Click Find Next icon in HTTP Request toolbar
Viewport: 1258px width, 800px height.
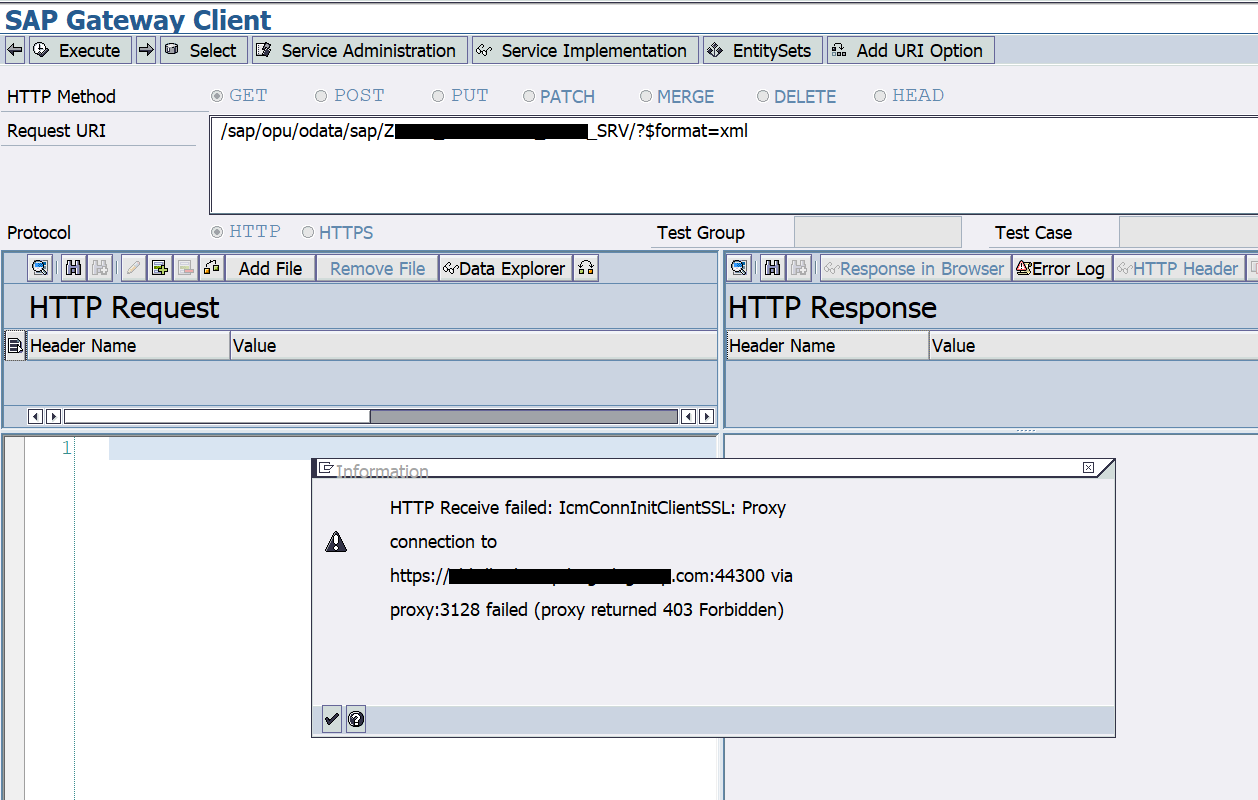pos(99,268)
